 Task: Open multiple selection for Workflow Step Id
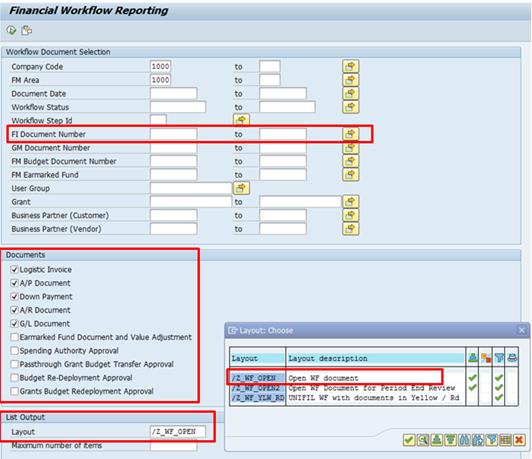[x=241, y=120]
